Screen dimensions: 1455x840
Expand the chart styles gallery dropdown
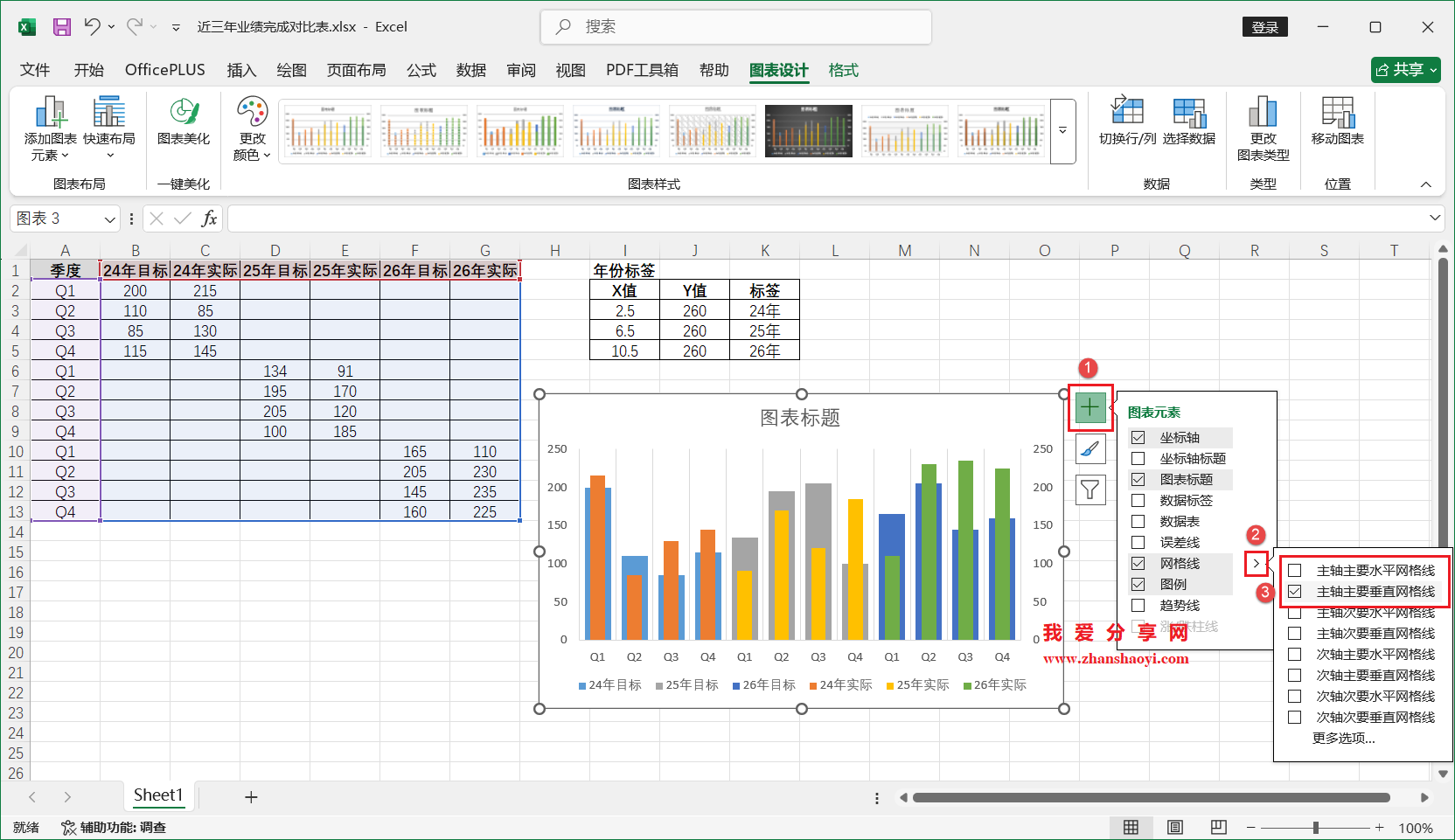[1062, 131]
